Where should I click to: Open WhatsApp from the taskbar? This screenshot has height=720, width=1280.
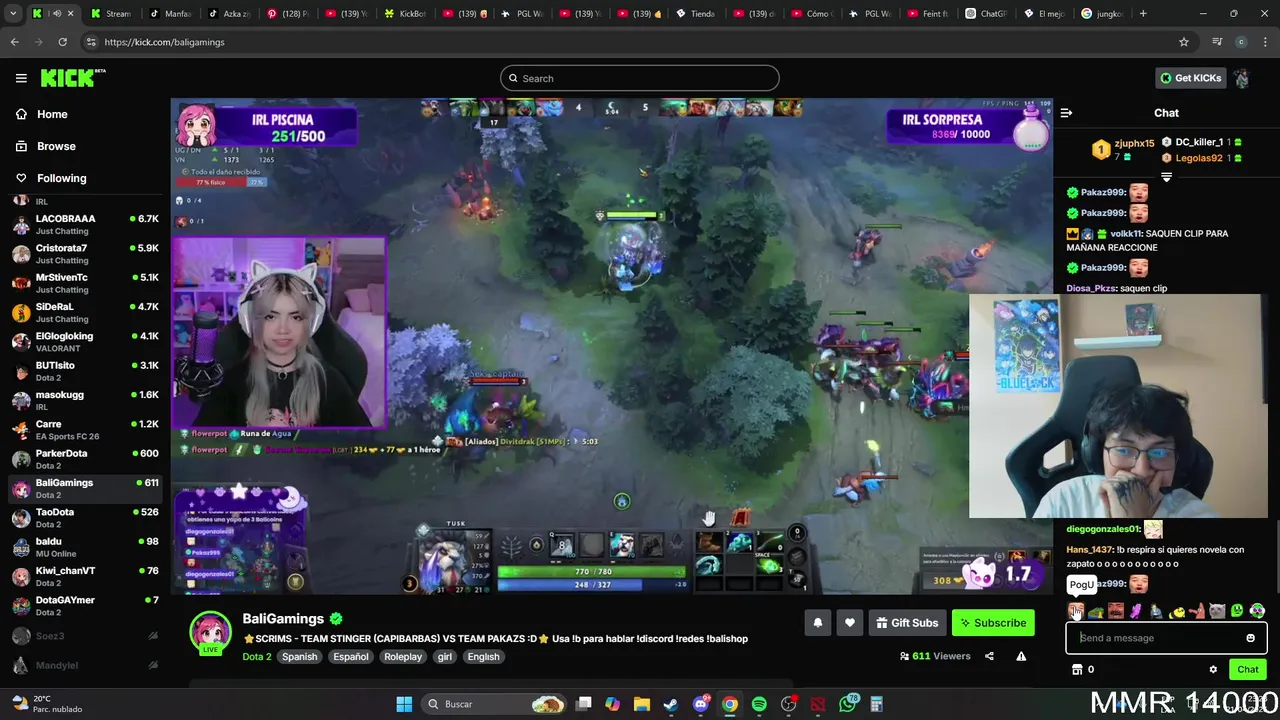(x=848, y=704)
